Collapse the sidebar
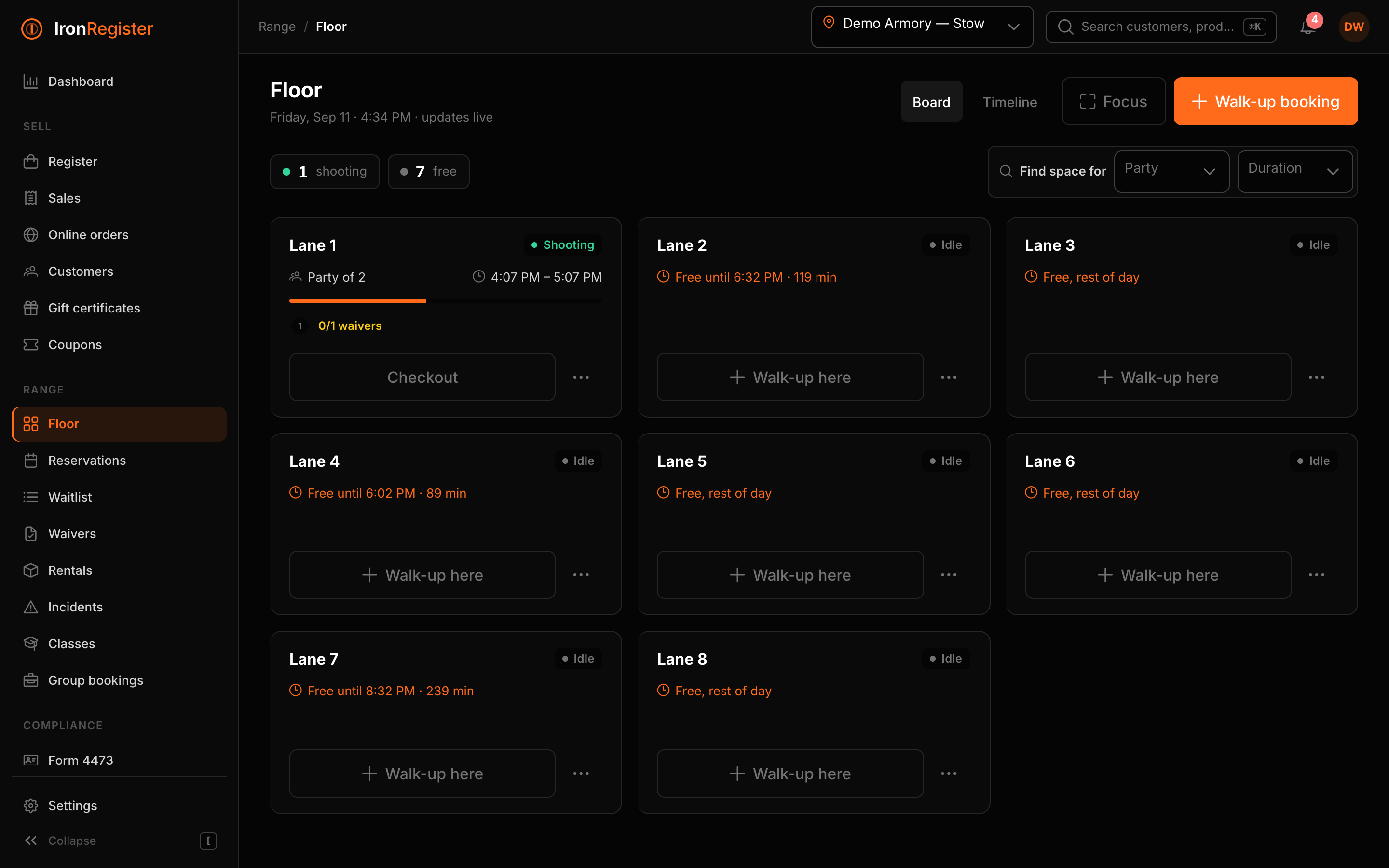Viewport: 1389px width, 868px height. pos(119,841)
